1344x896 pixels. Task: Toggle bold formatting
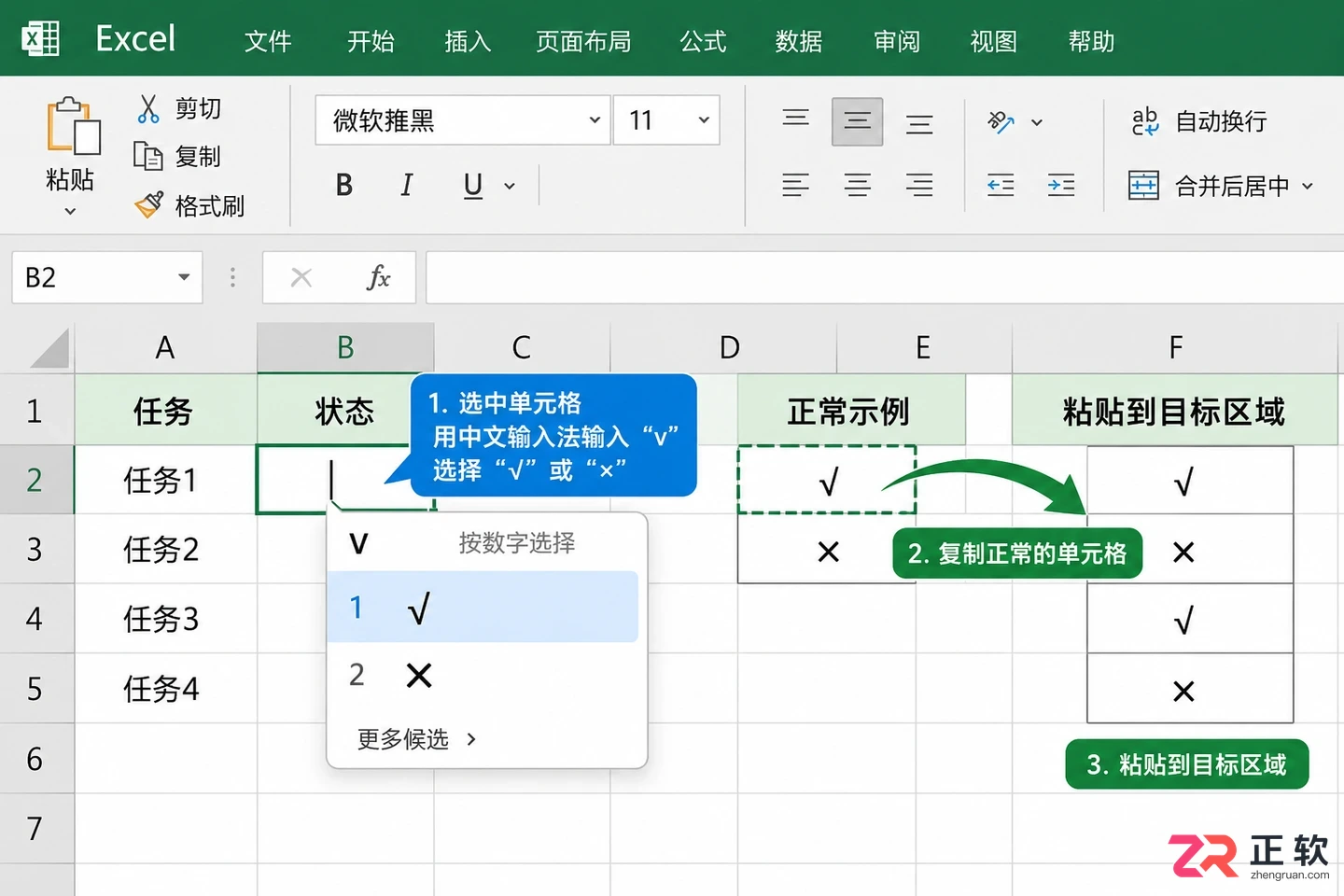[344, 185]
